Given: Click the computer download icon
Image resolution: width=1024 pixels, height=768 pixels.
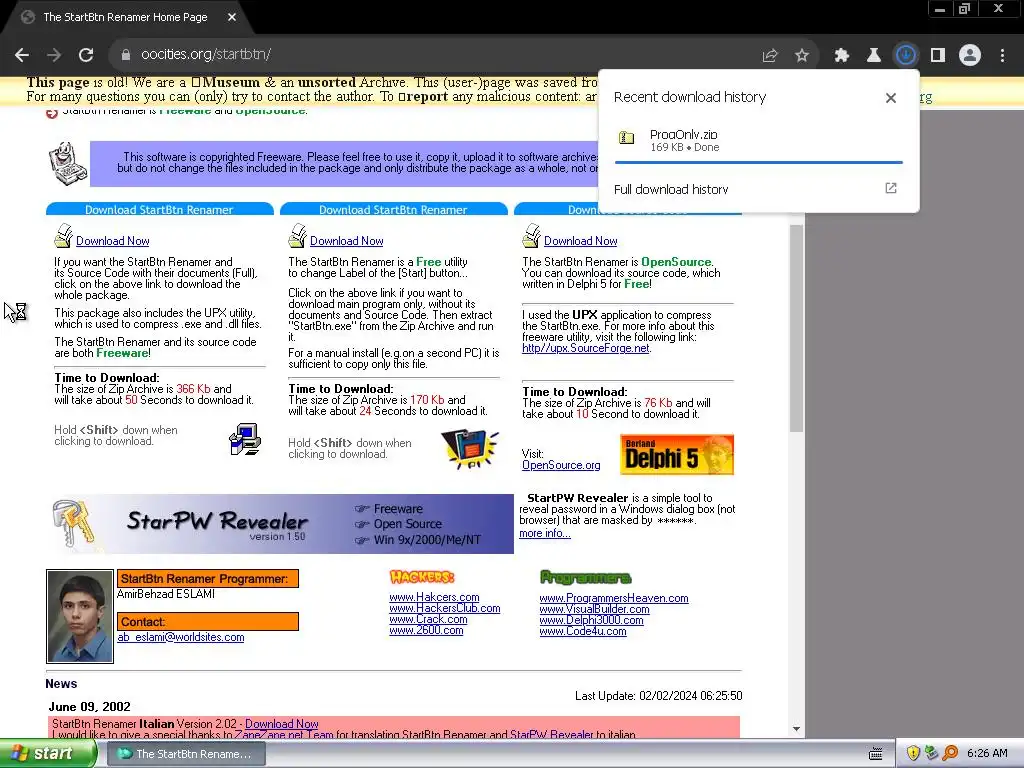Looking at the screenshot, I should click(x=245, y=439).
